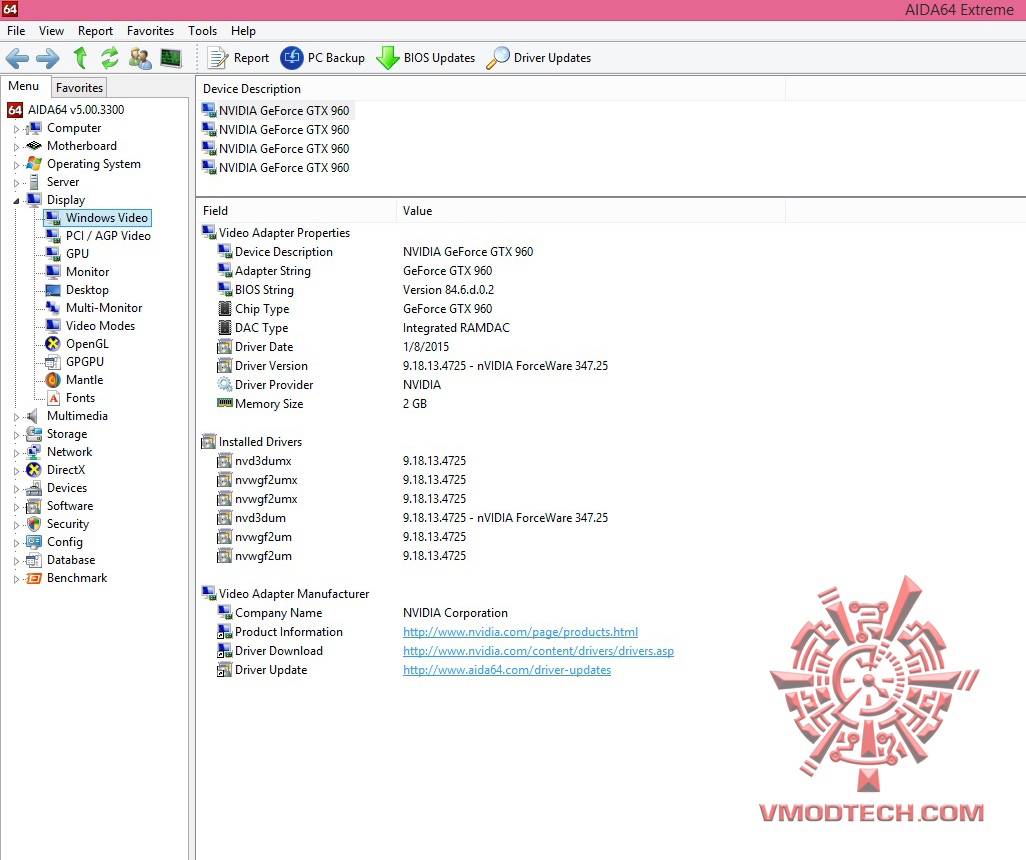1026x860 pixels.
Task: Open the sensor monitor graph icon
Action: click(x=170, y=58)
